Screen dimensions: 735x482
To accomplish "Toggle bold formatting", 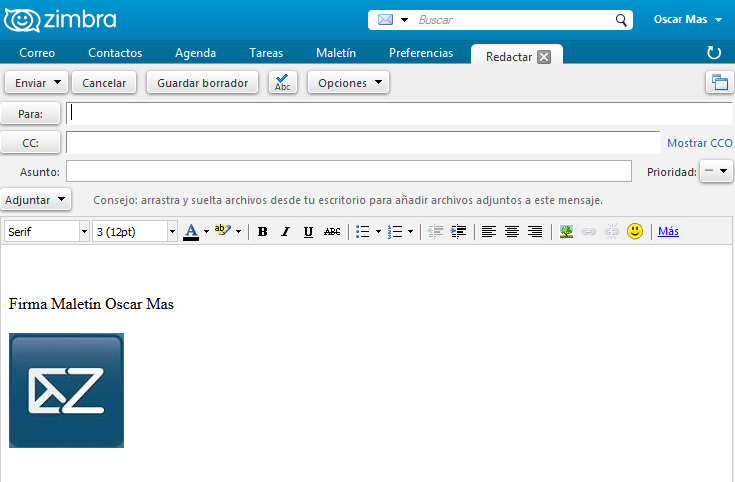I will pyautogui.click(x=262, y=232).
